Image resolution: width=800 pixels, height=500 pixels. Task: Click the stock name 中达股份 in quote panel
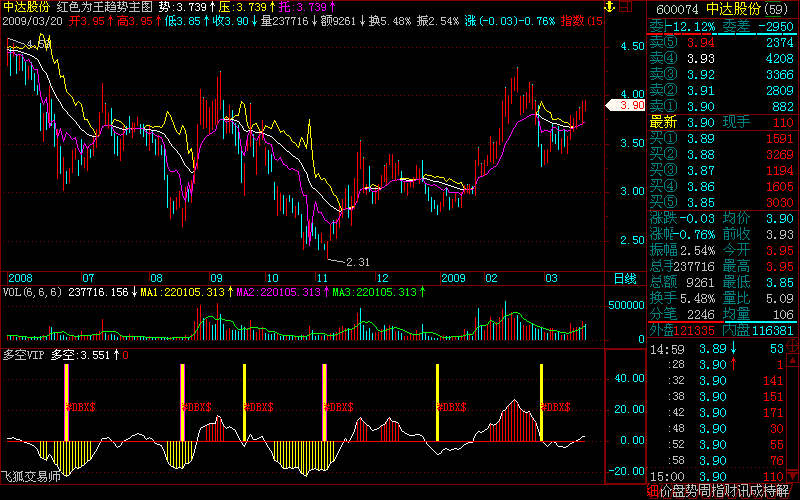(x=733, y=9)
